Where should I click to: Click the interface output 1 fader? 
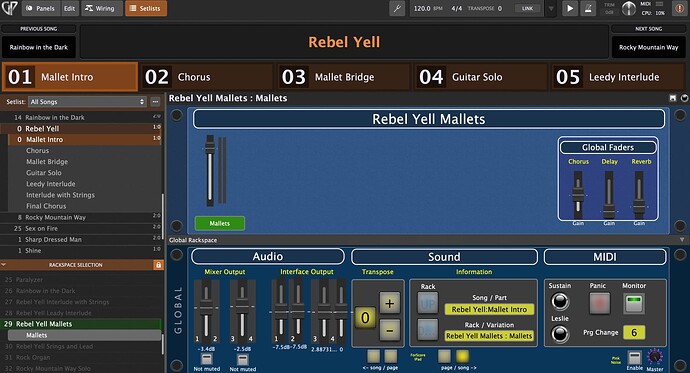pos(280,311)
